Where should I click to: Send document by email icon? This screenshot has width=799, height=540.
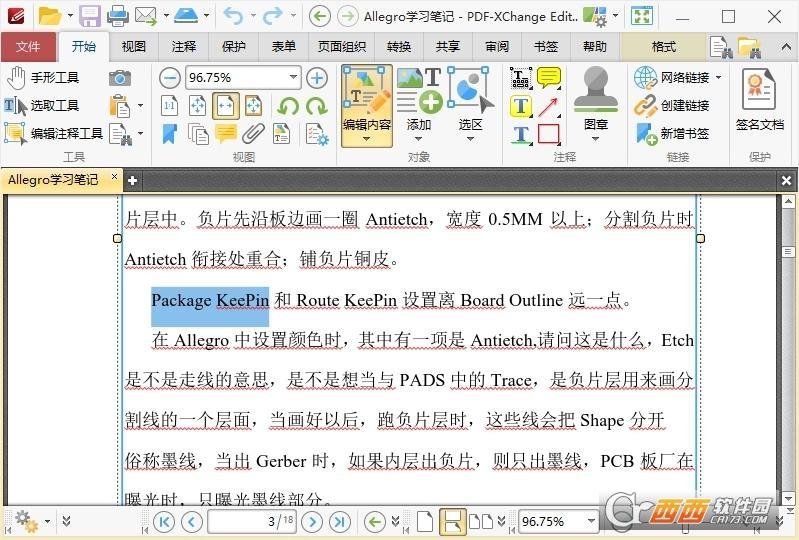[x=146, y=16]
